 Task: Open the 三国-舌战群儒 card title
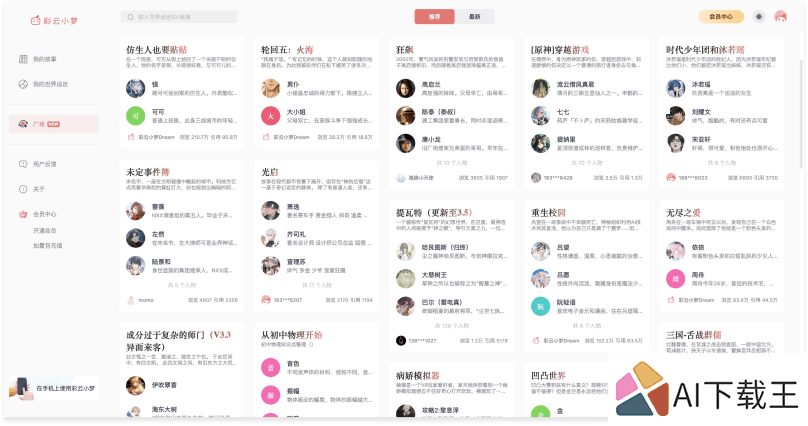(694, 335)
